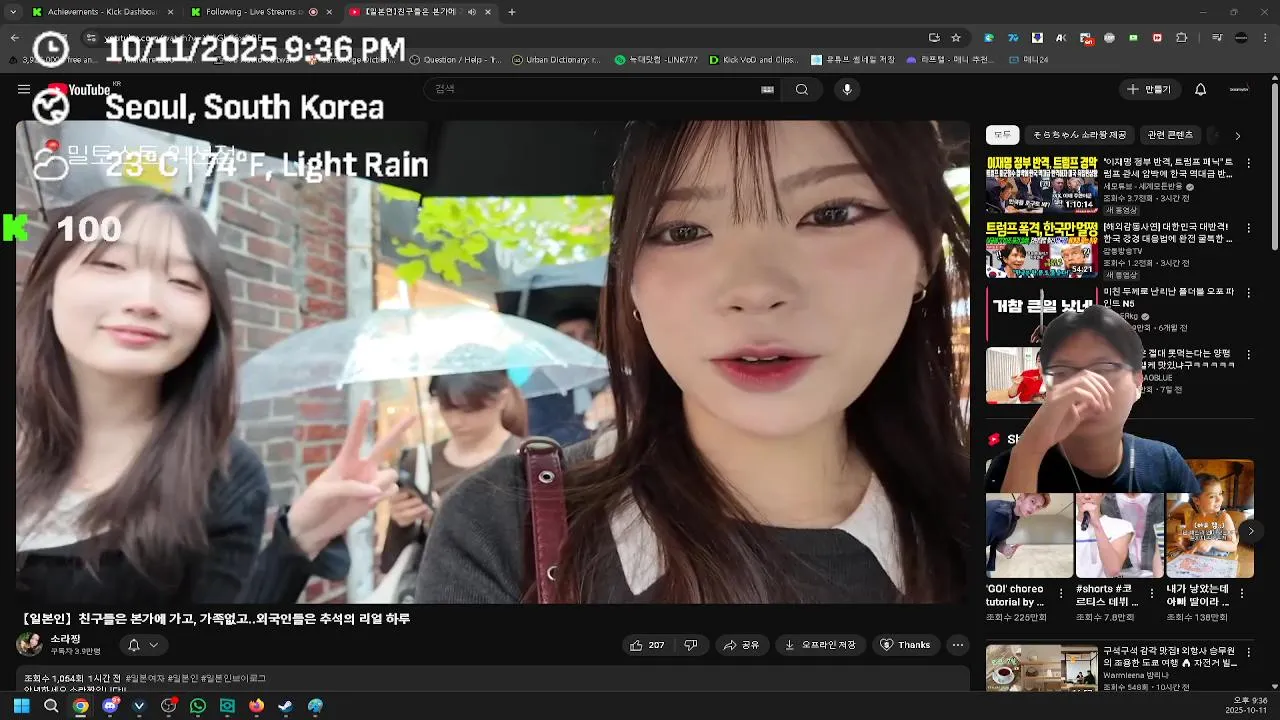Dislike the video with thumbs down
Screen dimensions: 1280x720
point(690,645)
